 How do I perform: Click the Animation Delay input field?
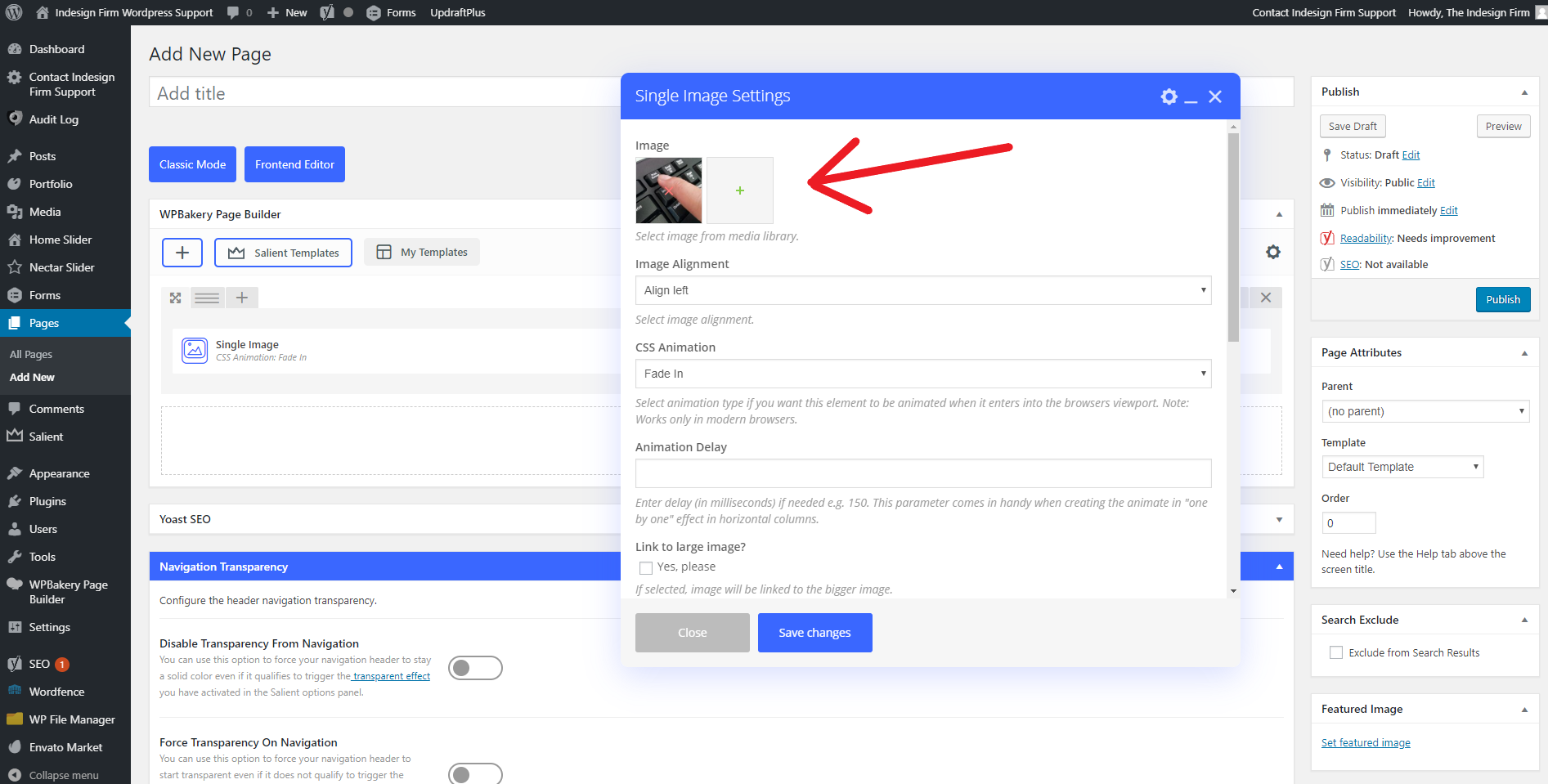(922, 473)
